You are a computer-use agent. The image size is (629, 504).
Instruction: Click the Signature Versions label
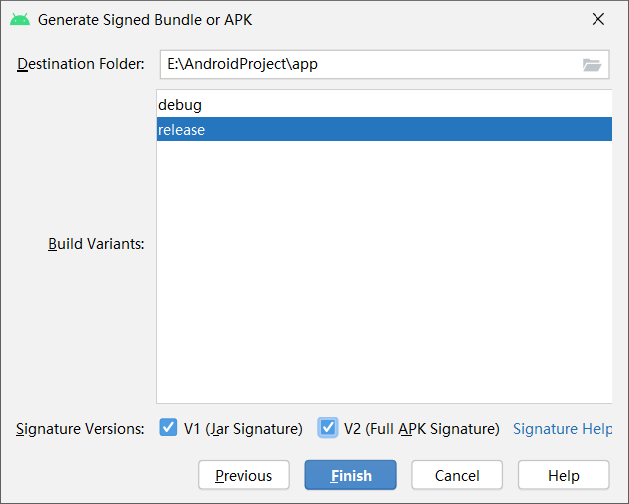click(x=81, y=429)
